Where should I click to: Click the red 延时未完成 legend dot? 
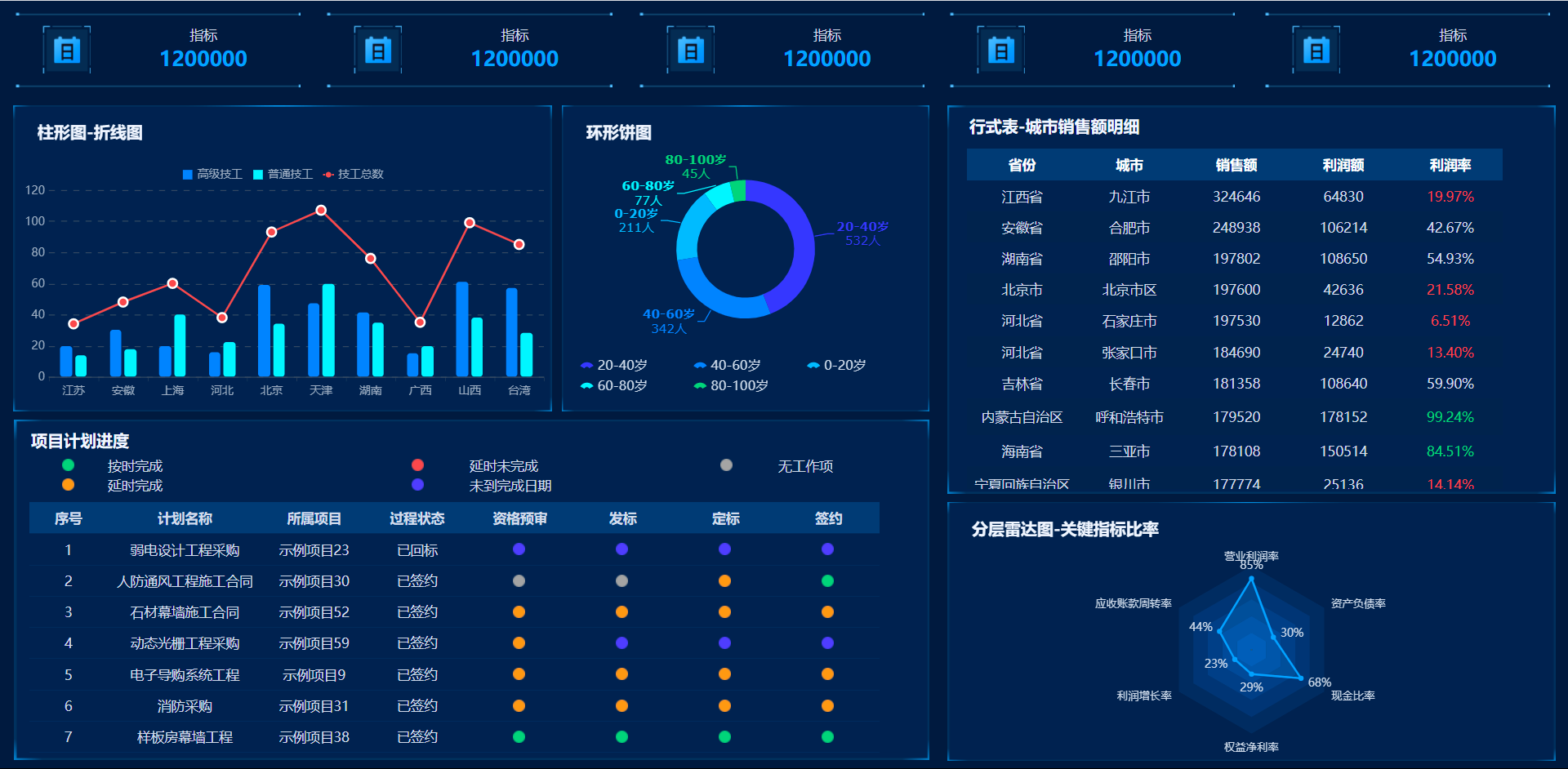[419, 465]
